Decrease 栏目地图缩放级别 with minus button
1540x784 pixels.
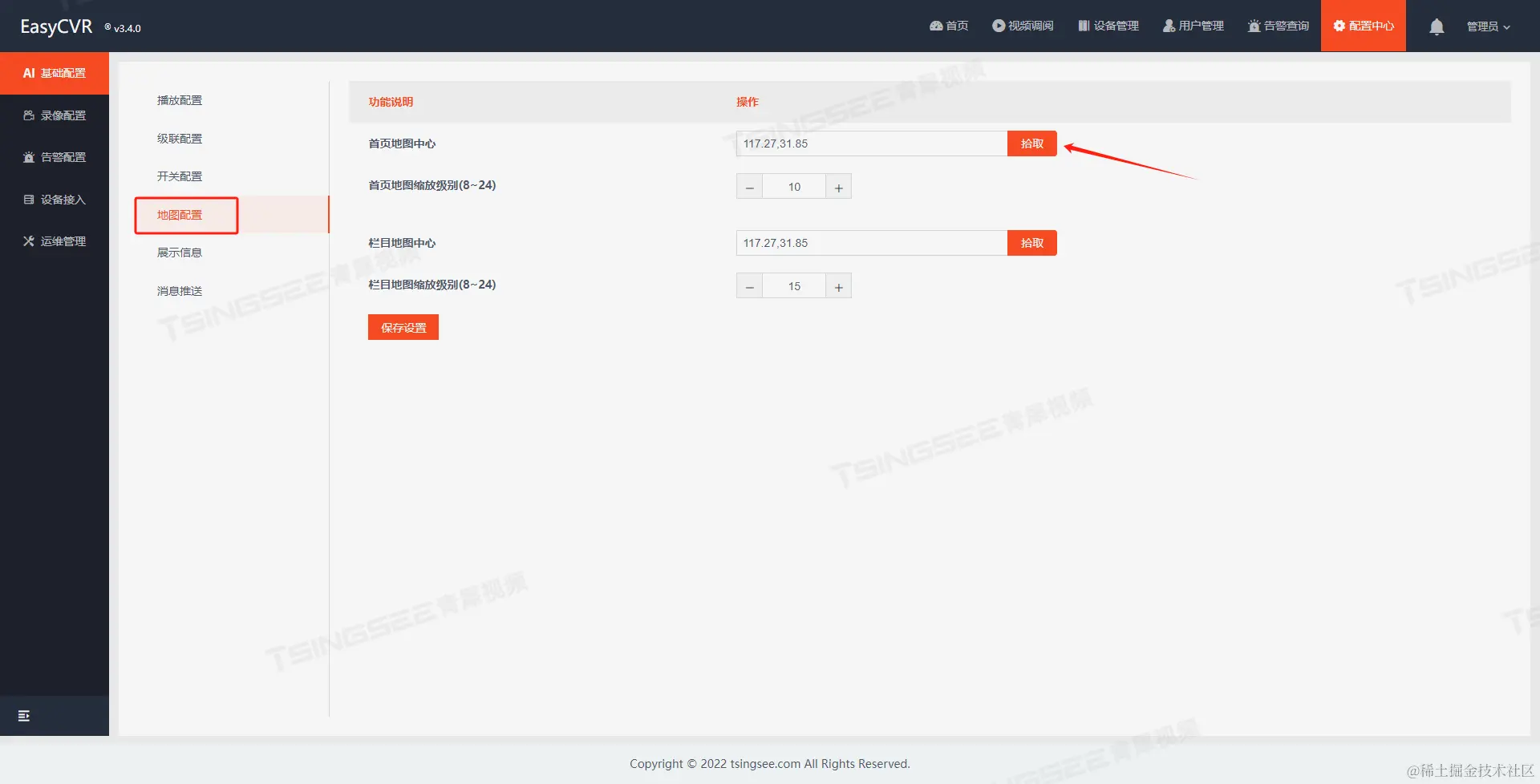750,286
